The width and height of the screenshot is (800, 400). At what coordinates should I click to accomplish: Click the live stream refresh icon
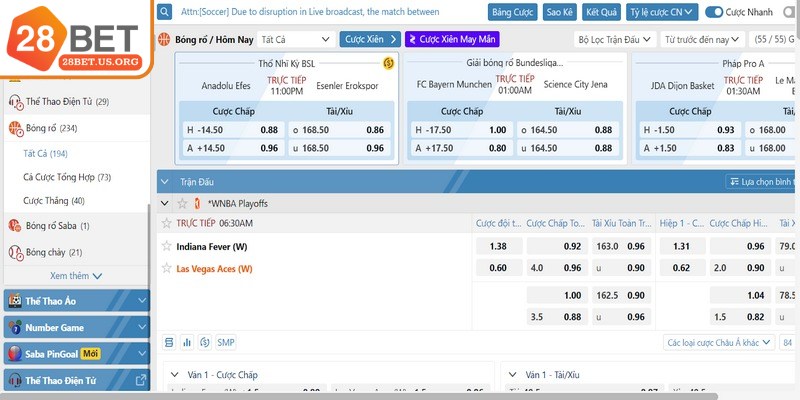[205, 342]
